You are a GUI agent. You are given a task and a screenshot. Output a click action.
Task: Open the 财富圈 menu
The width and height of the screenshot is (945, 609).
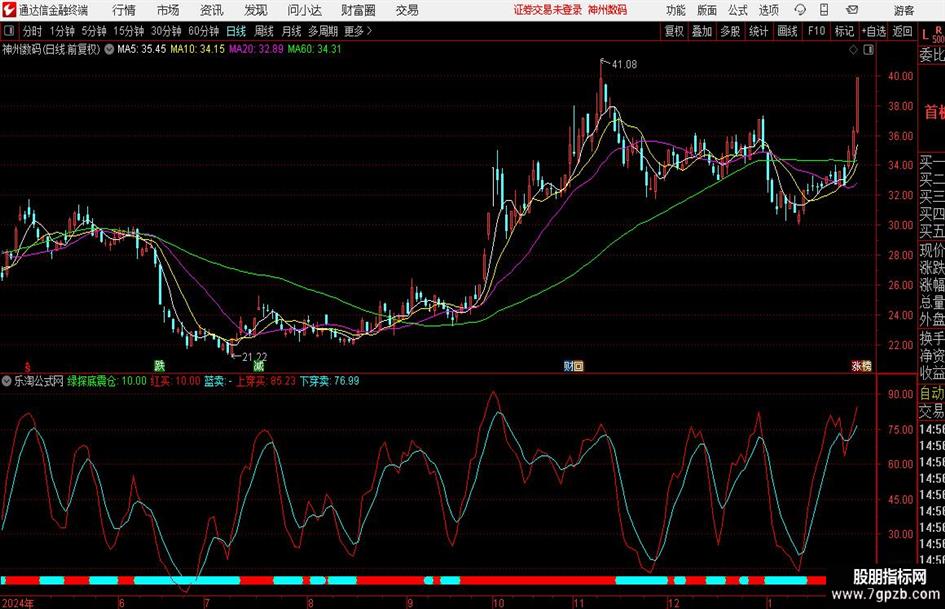[358, 10]
